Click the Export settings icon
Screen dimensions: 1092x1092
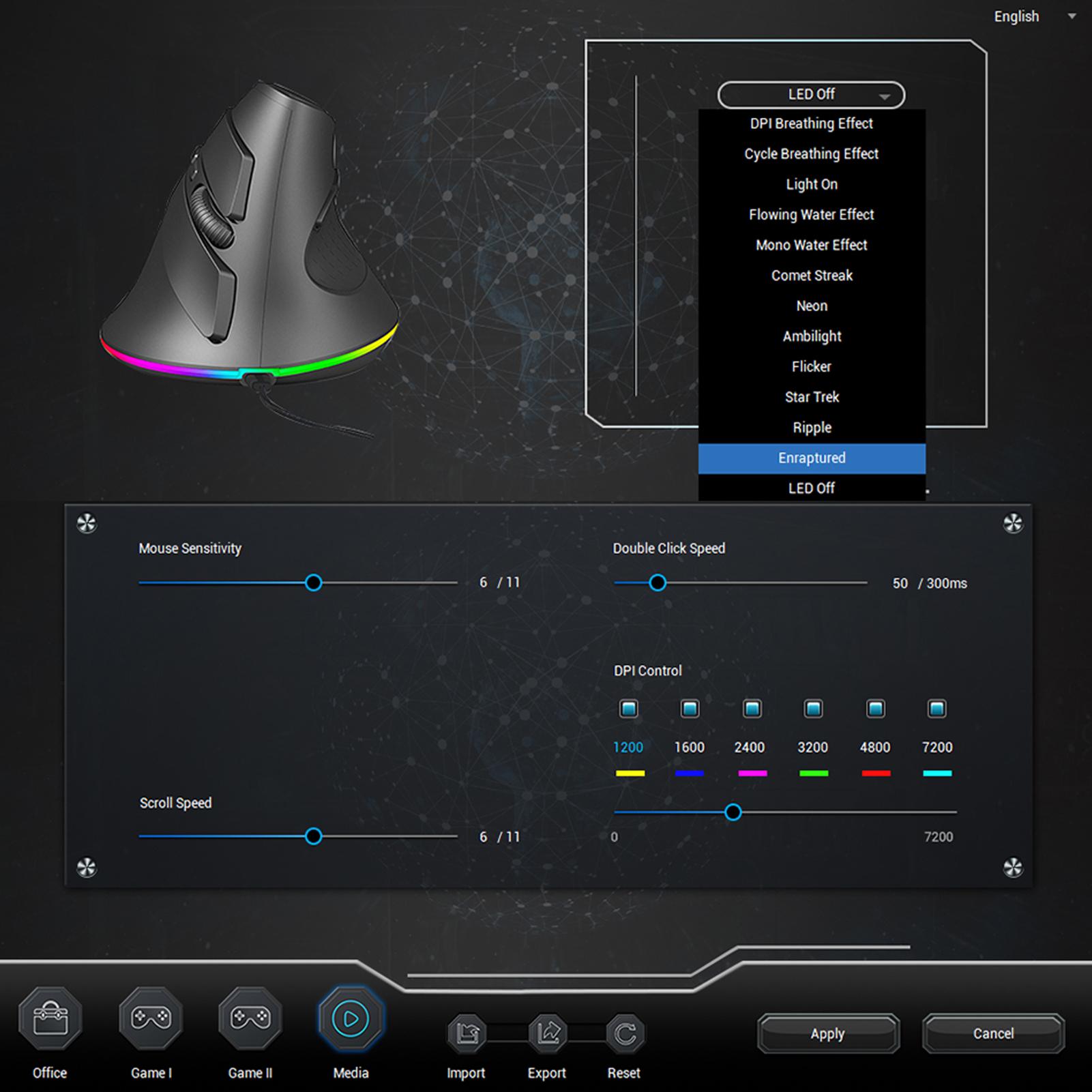pyautogui.click(x=547, y=1033)
